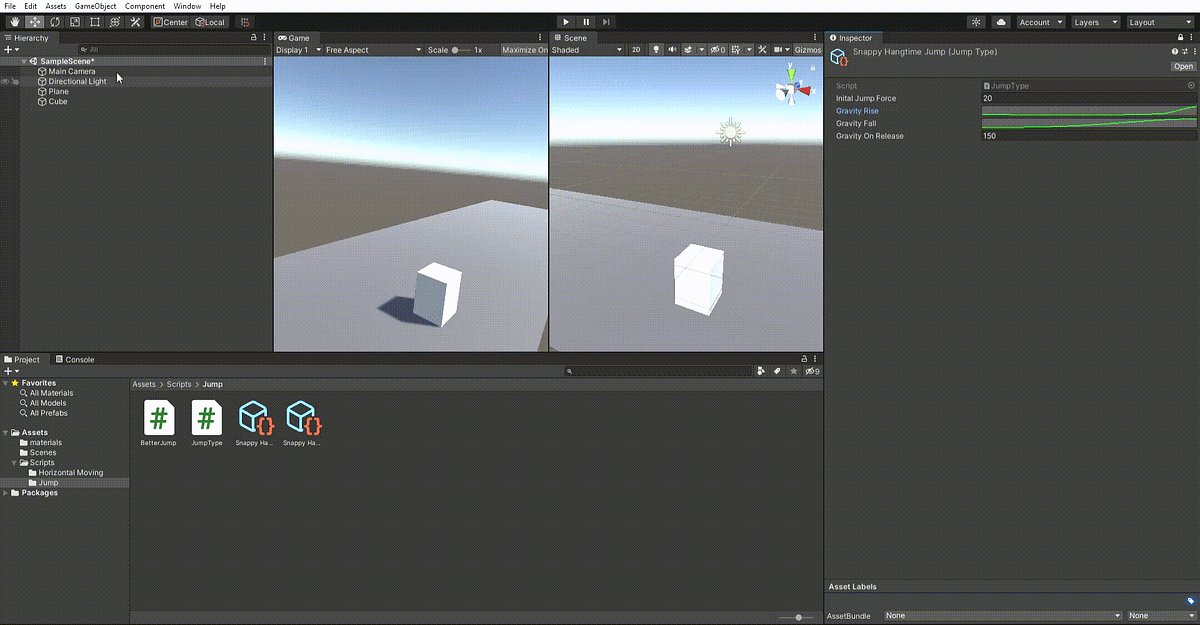Activate the Rect transform tool

pyautogui.click(x=95, y=21)
